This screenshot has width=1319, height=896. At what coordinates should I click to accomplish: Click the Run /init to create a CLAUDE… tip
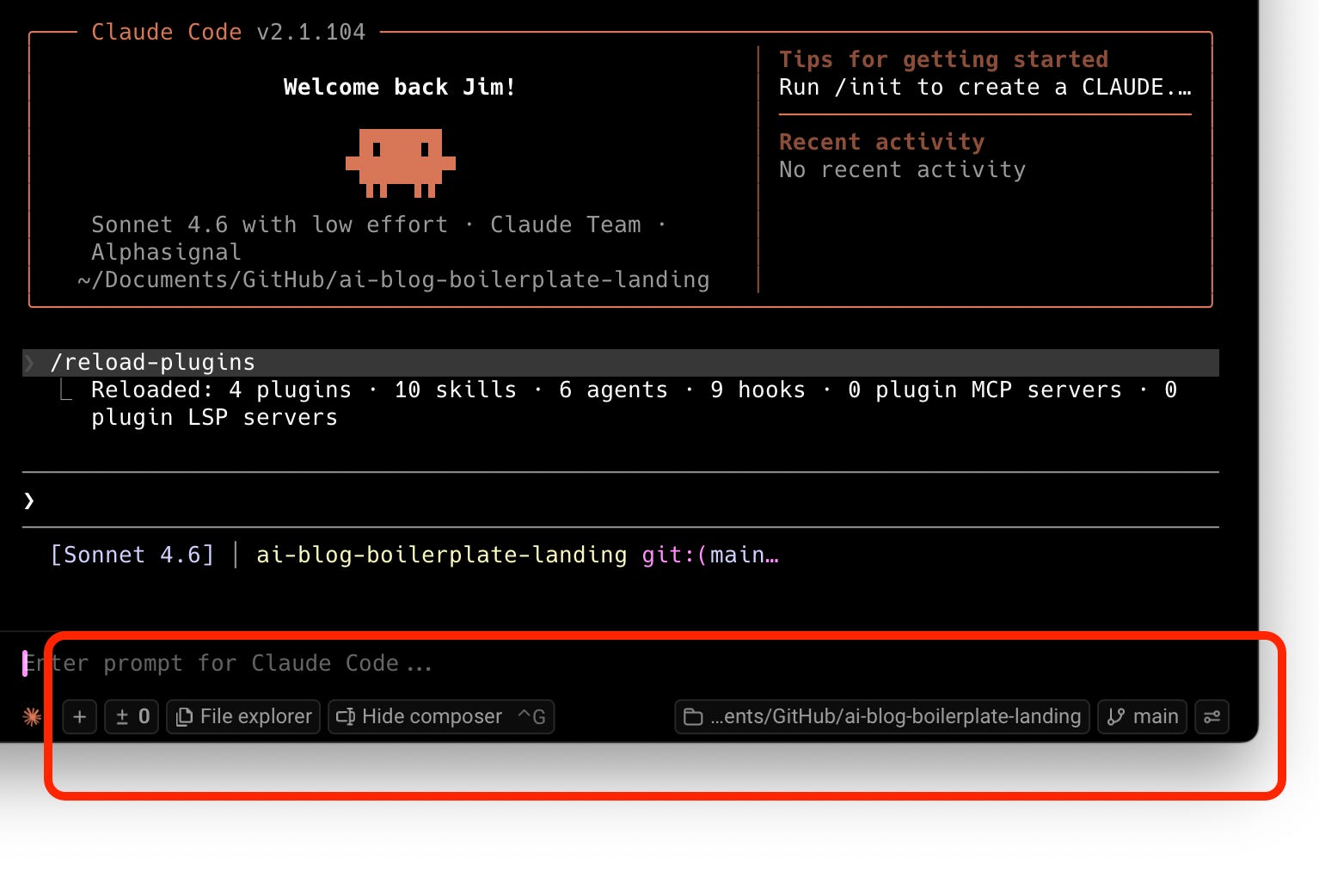click(x=985, y=87)
